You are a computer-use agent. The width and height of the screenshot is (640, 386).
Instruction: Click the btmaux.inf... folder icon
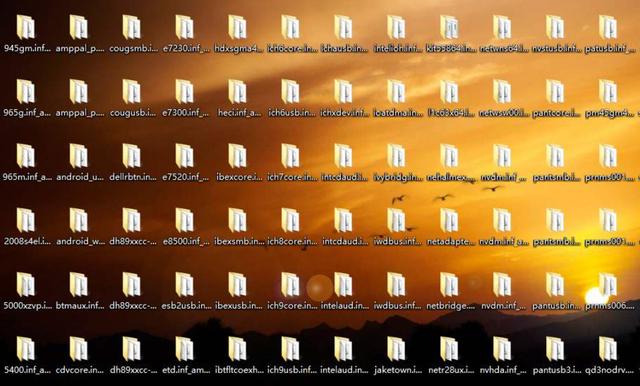tap(78, 284)
